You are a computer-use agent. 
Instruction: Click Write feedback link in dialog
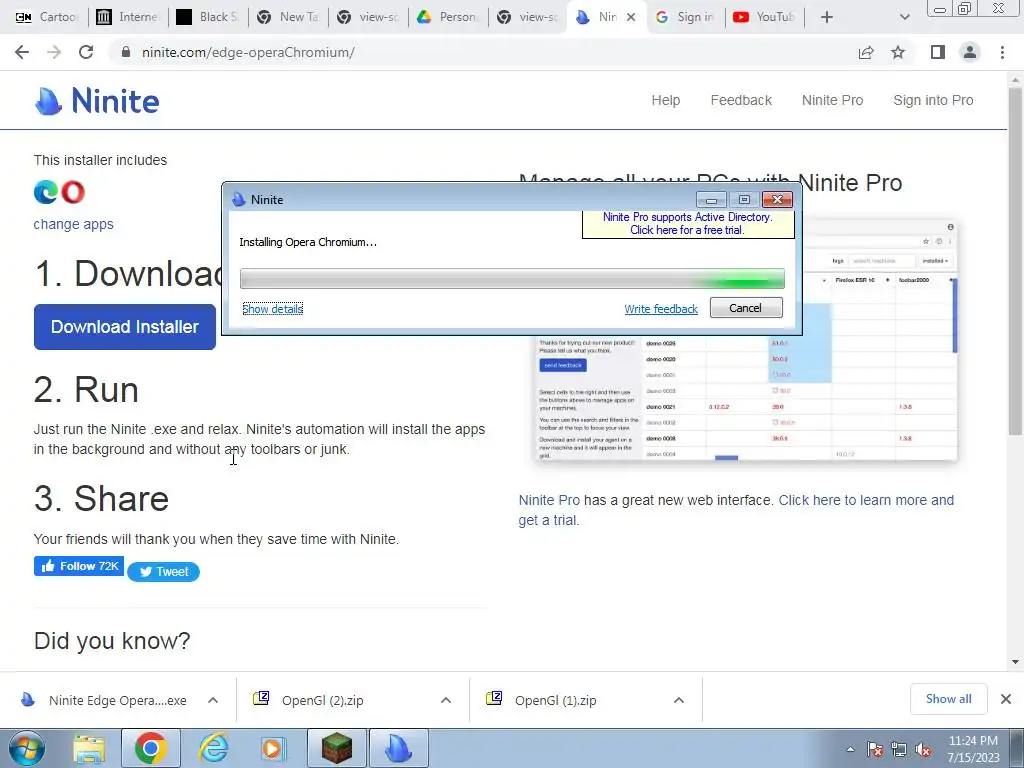(x=661, y=309)
